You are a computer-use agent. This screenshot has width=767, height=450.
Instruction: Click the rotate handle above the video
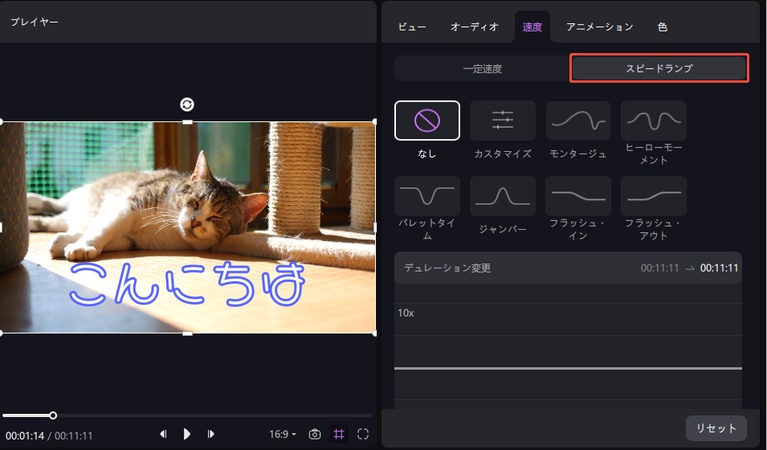coord(187,104)
